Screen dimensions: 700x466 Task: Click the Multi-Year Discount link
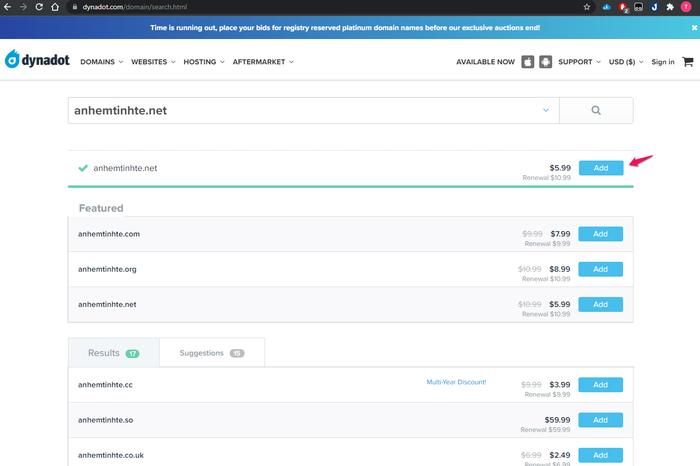456,382
